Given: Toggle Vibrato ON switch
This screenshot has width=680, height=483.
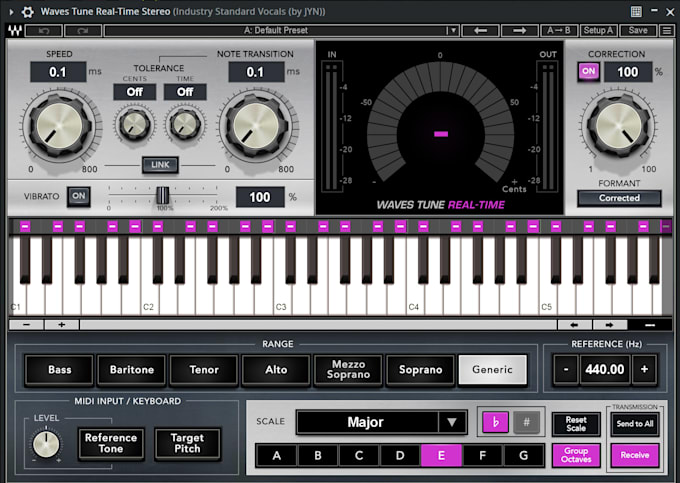Looking at the screenshot, I should (x=78, y=196).
